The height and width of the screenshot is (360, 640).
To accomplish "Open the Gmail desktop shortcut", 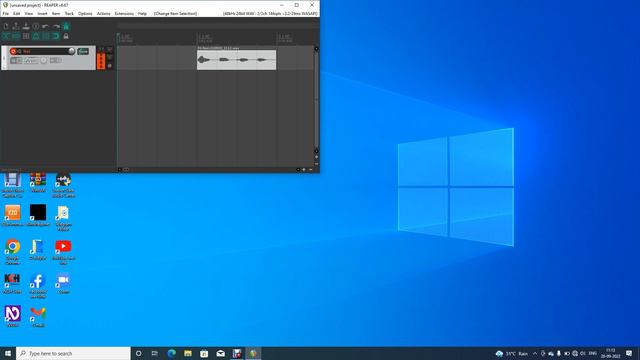I will pyautogui.click(x=38, y=316).
